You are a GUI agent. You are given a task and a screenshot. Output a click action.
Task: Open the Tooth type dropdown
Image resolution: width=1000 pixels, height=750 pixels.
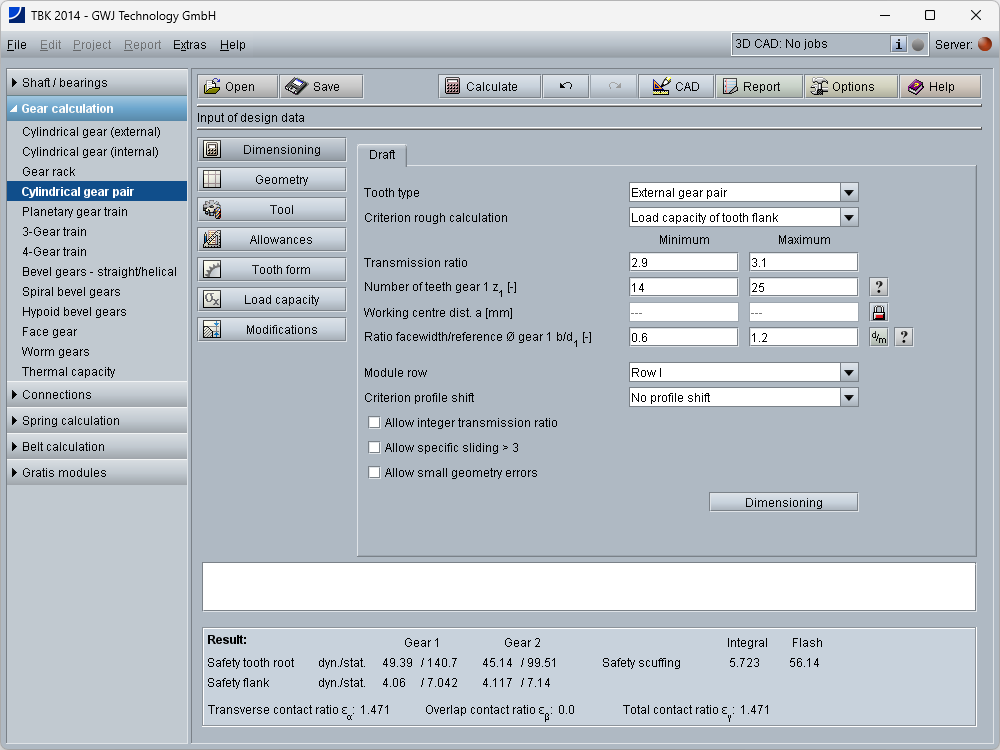tap(848, 193)
